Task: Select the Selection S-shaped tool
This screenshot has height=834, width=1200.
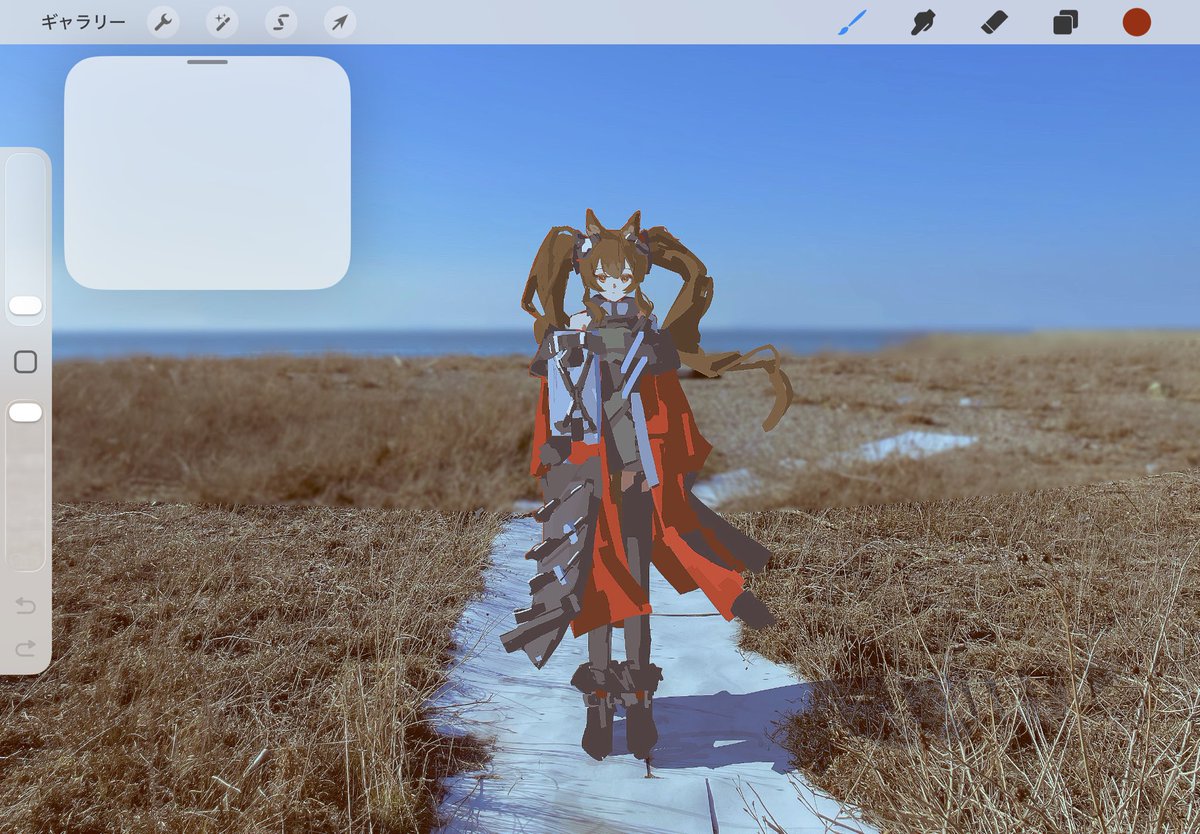Action: pyautogui.click(x=281, y=22)
